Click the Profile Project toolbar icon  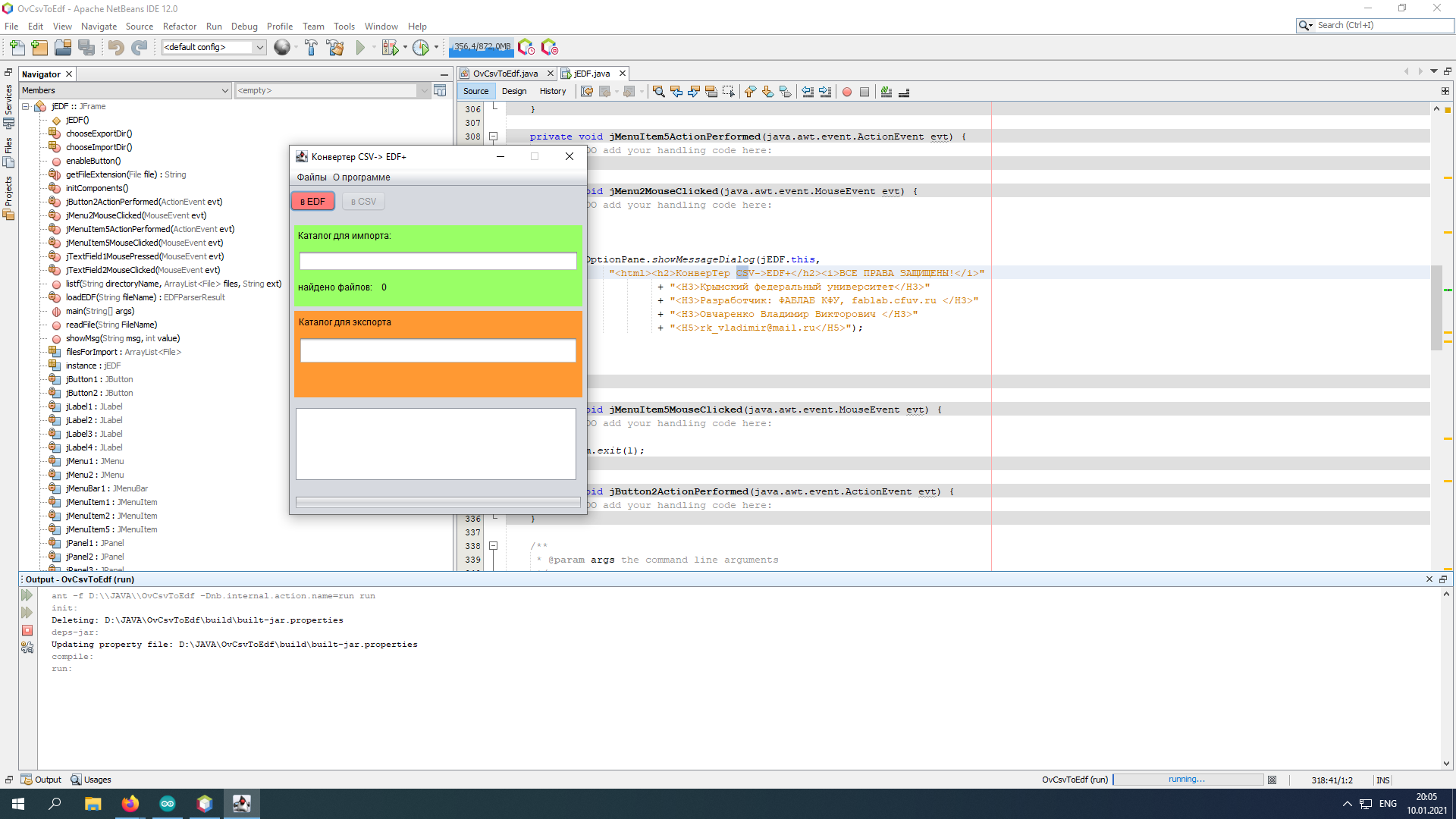pos(421,48)
